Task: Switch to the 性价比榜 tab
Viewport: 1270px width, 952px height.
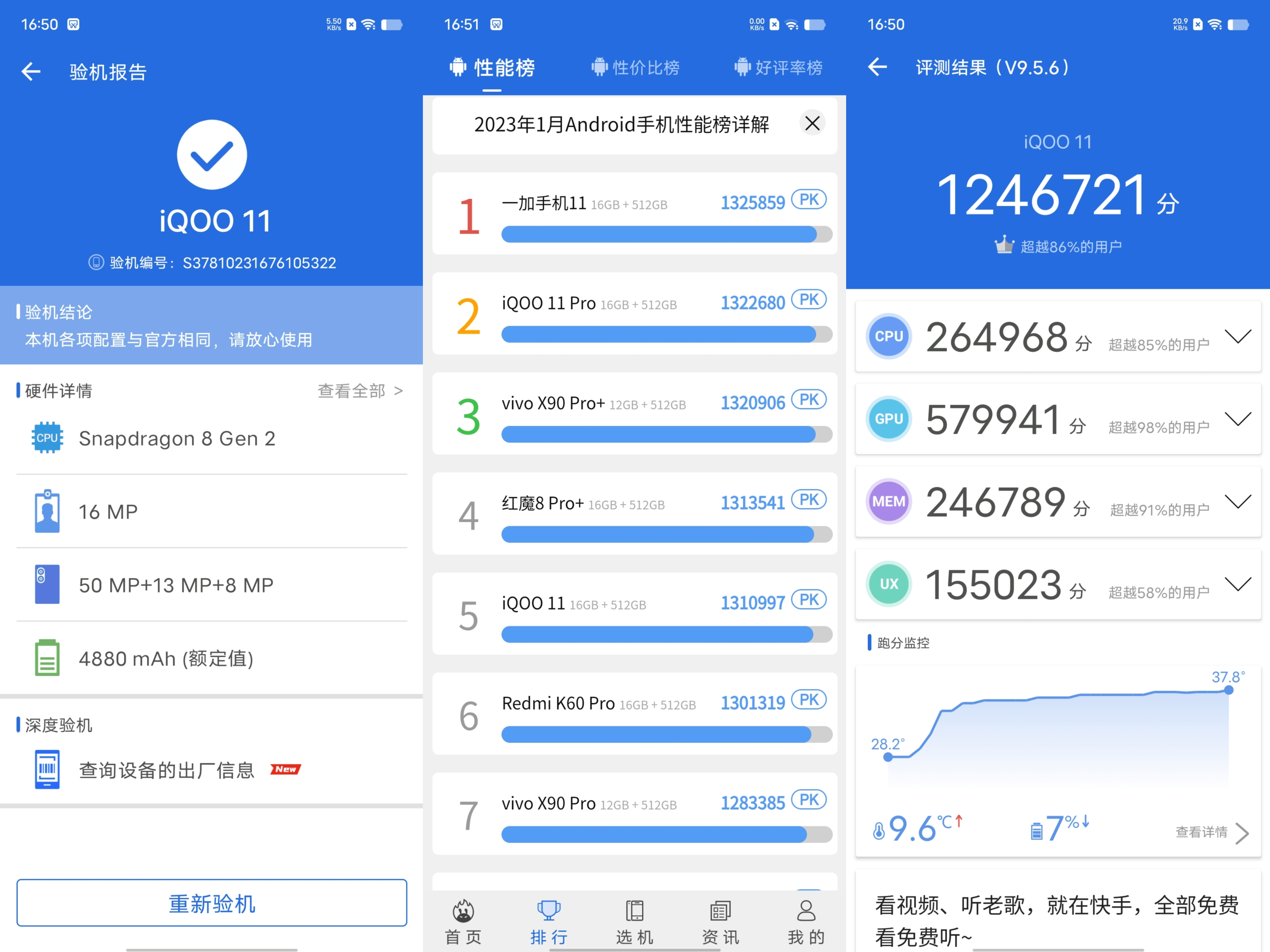Action: [x=636, y=68]
